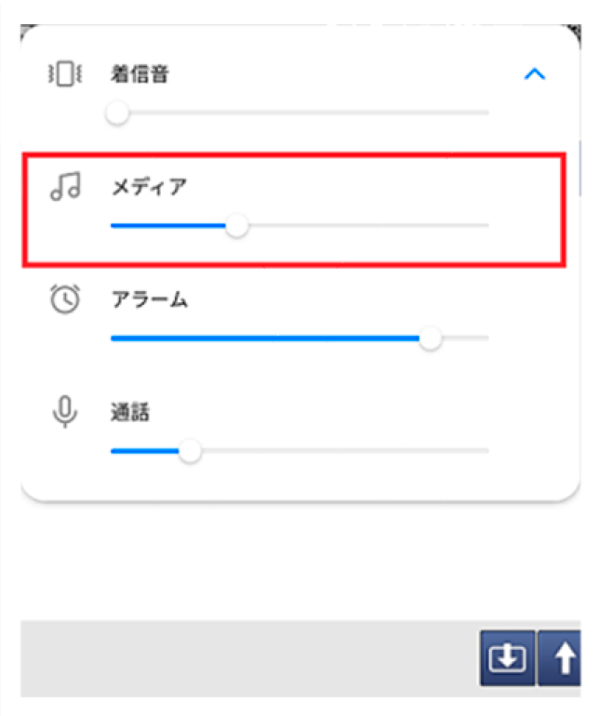Click the アラーム slider handle

[x=430, y=338]
